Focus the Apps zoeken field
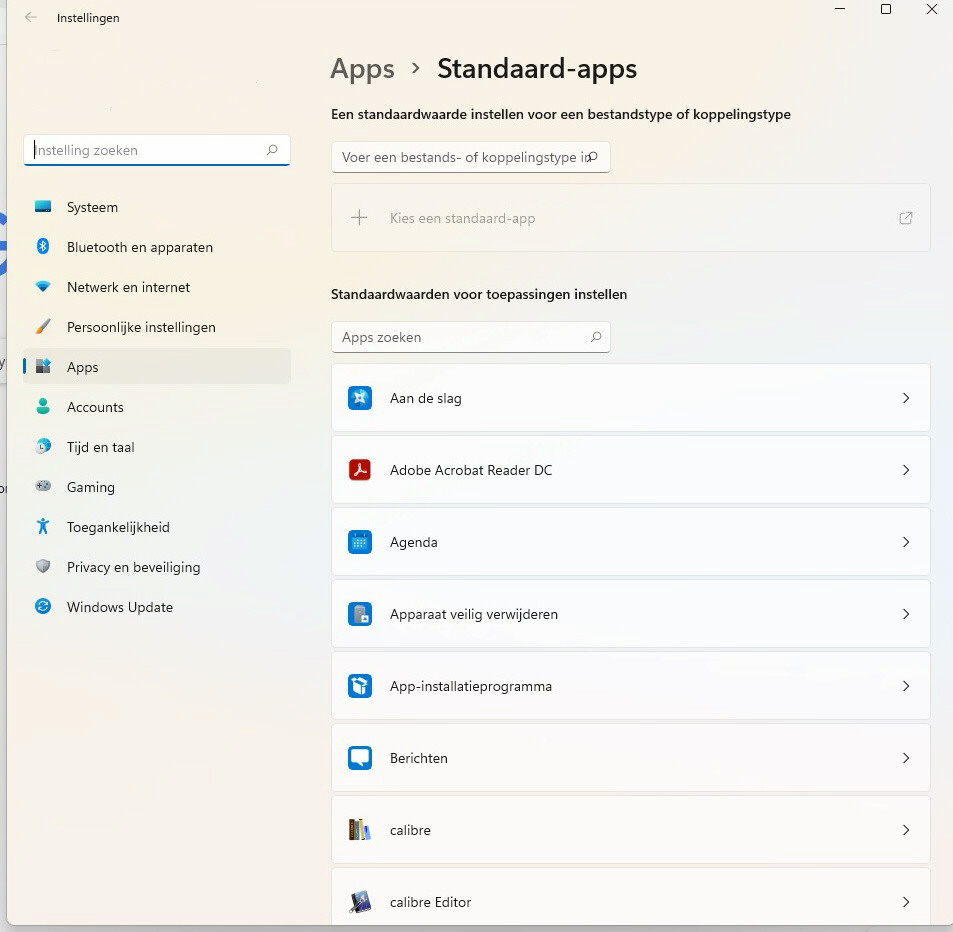The width and height of the screenshot is (953, 932). point(470,337)
